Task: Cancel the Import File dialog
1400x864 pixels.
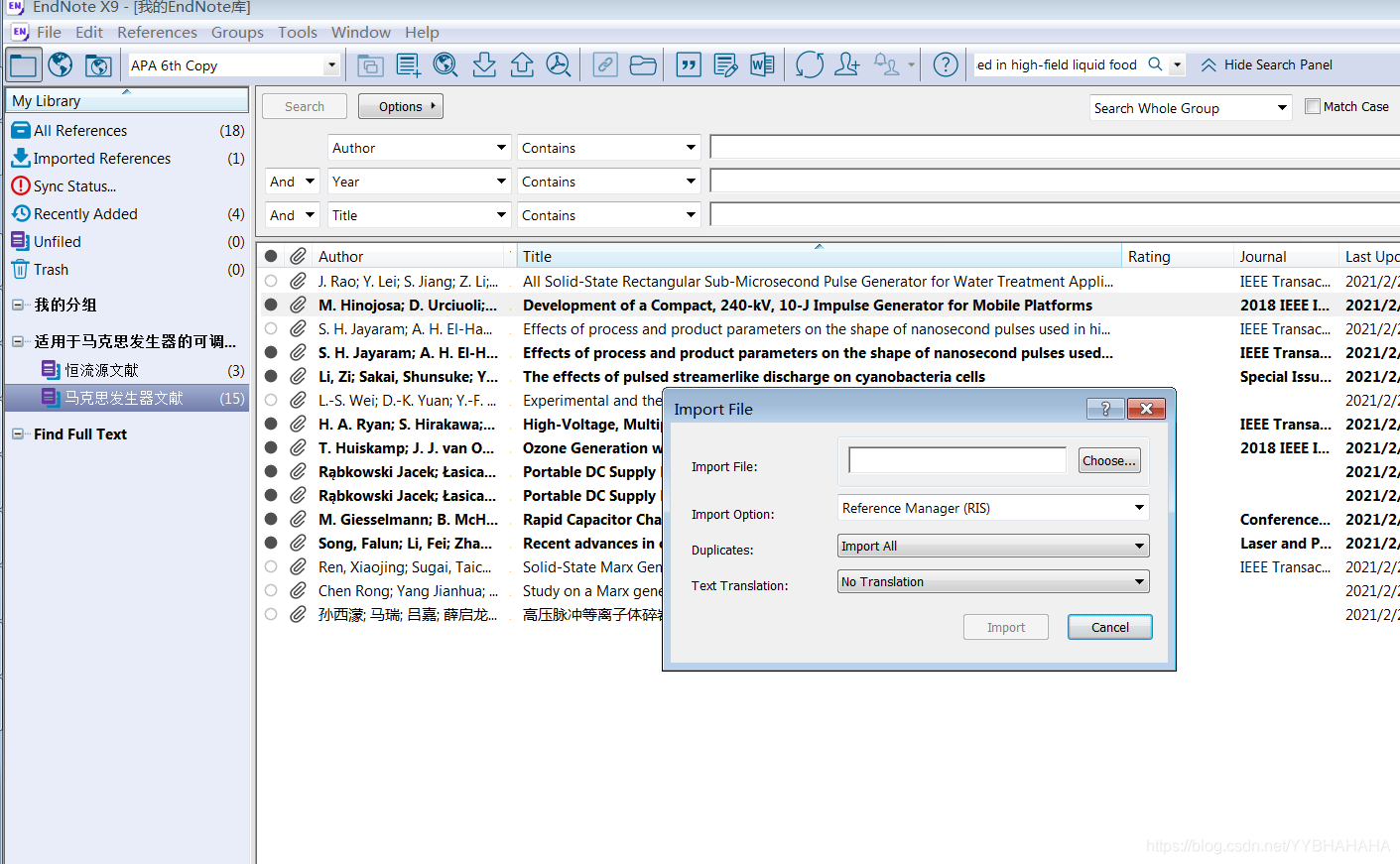Action: click(x=1110, y=627)
